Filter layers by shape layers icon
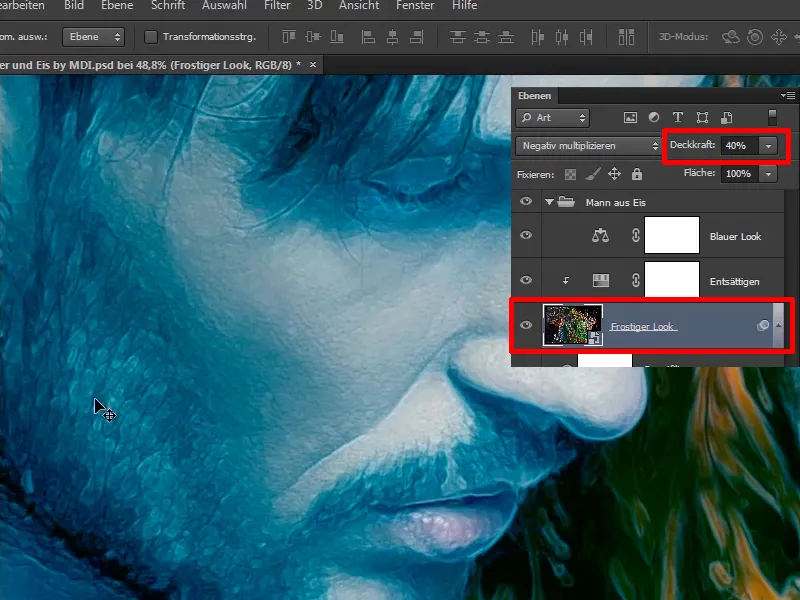The width and height of the screenshot is (800, 600). coord(702,118)
